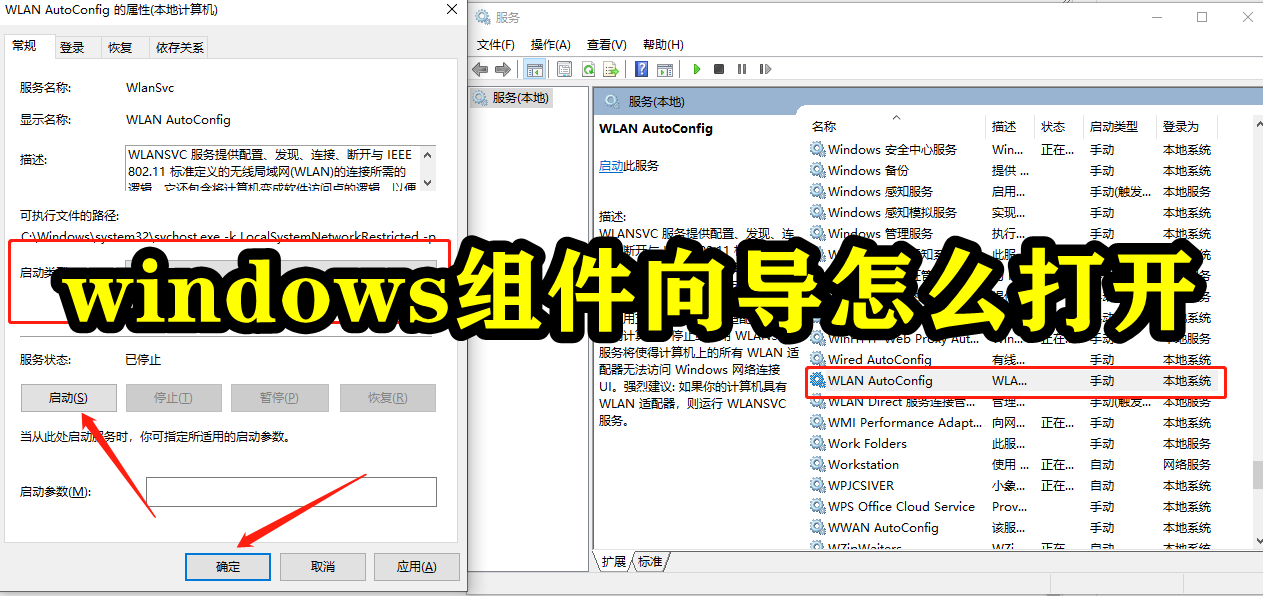
Task: Click gear icon of WPJCSIVER row
Action: pyautogui.click(x=818, y=485)
